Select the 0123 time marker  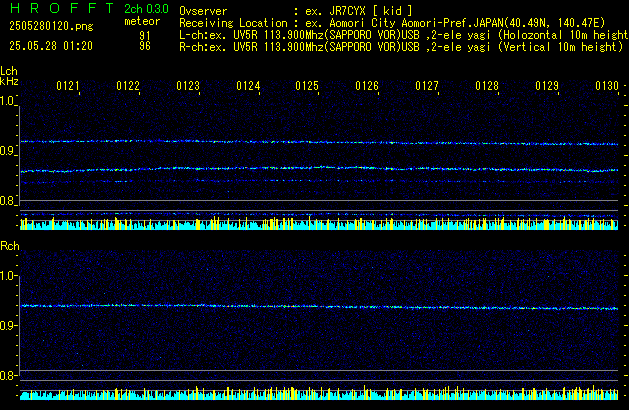188,86
